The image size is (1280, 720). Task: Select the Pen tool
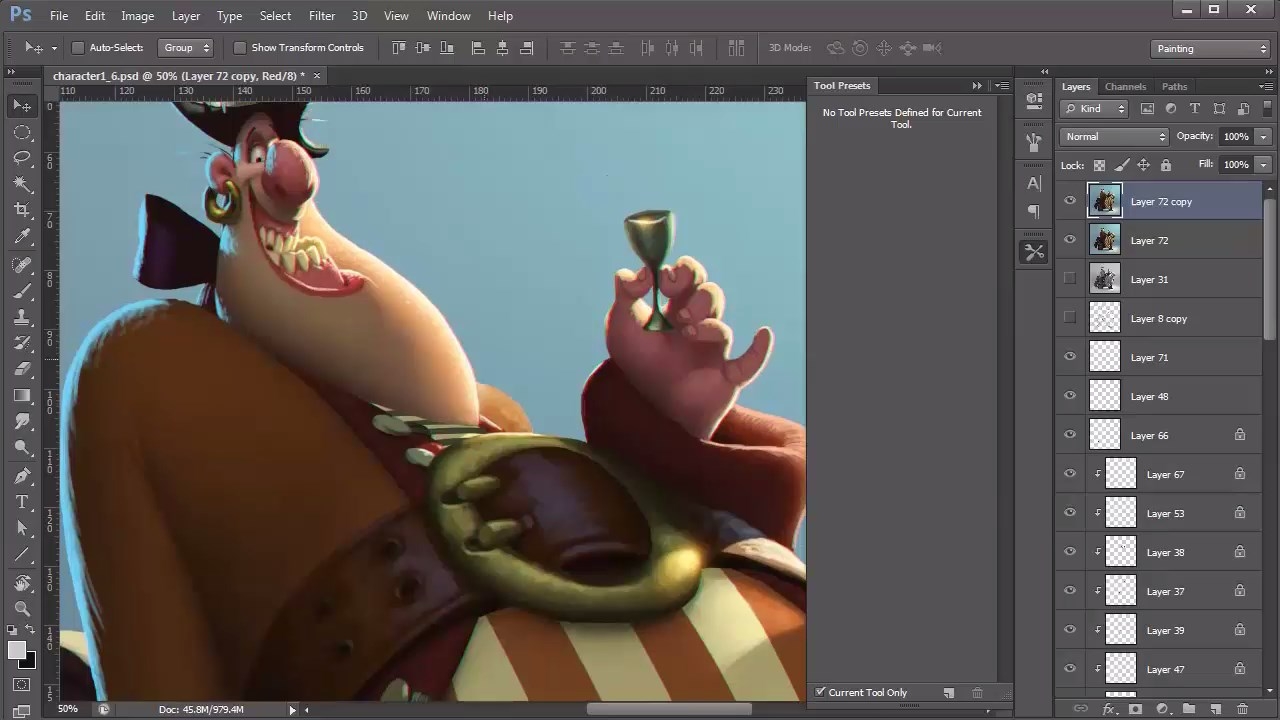[22, 476]
